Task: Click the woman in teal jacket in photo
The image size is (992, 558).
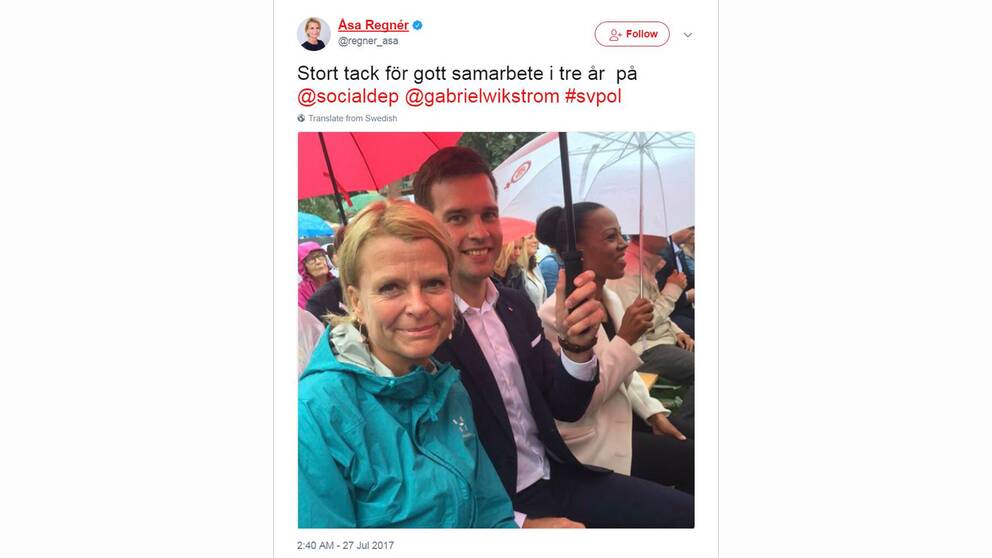Action: coord(392,373)
